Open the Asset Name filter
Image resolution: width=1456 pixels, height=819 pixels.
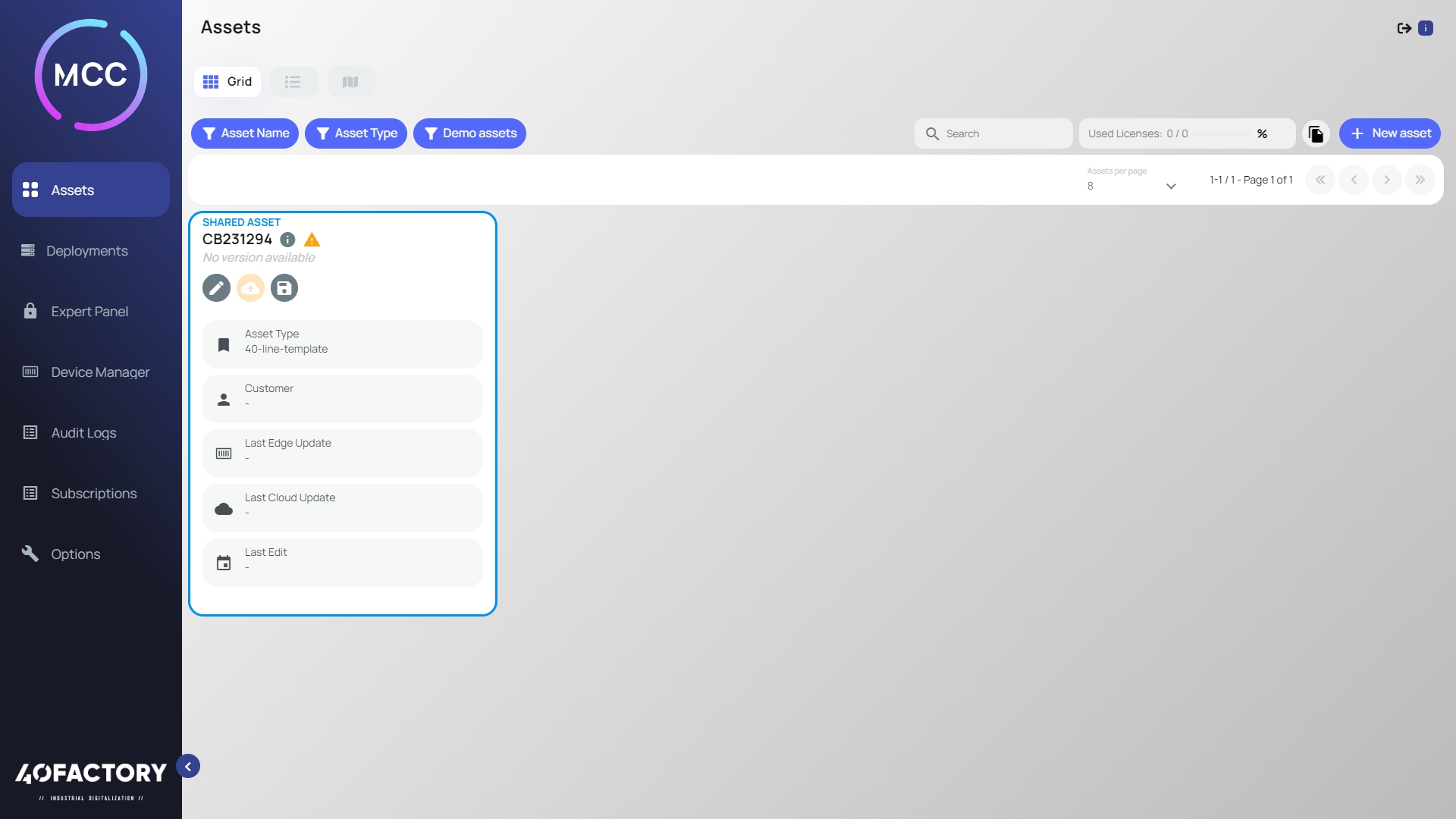click(x=244, y=133)
